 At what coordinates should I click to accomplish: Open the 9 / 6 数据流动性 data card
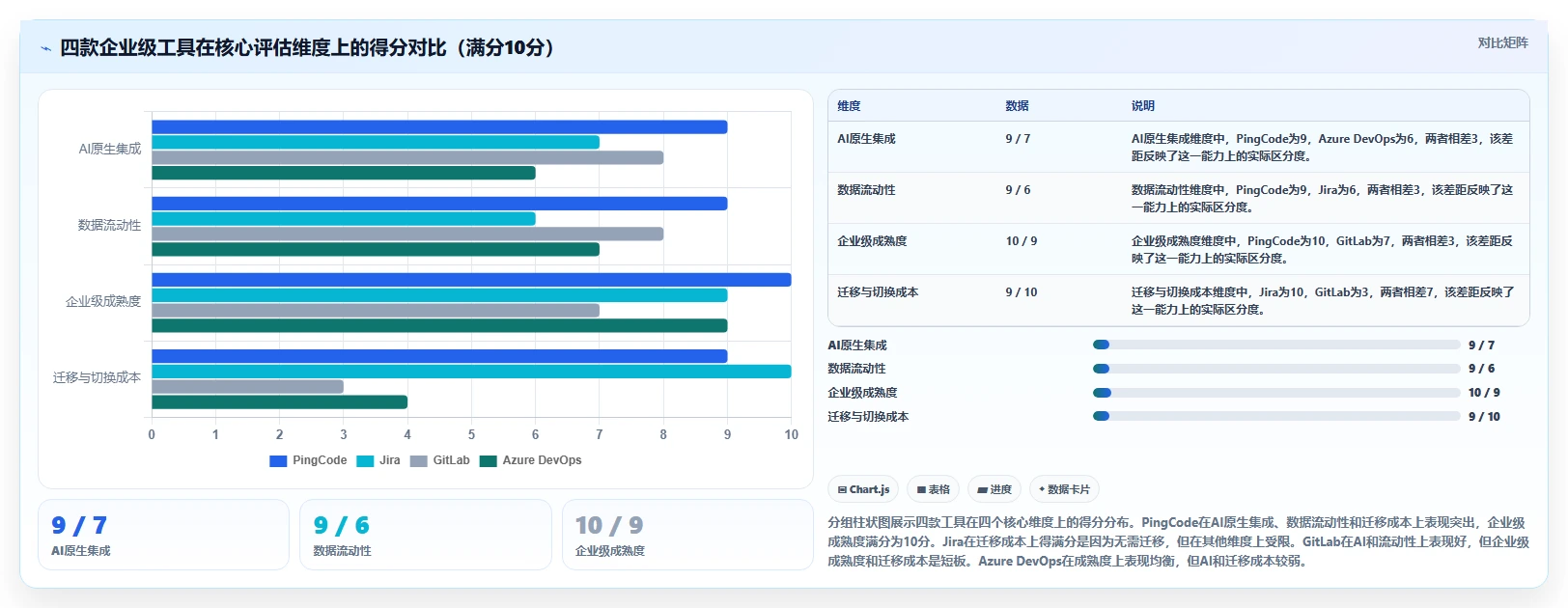[x=426, y=535]
